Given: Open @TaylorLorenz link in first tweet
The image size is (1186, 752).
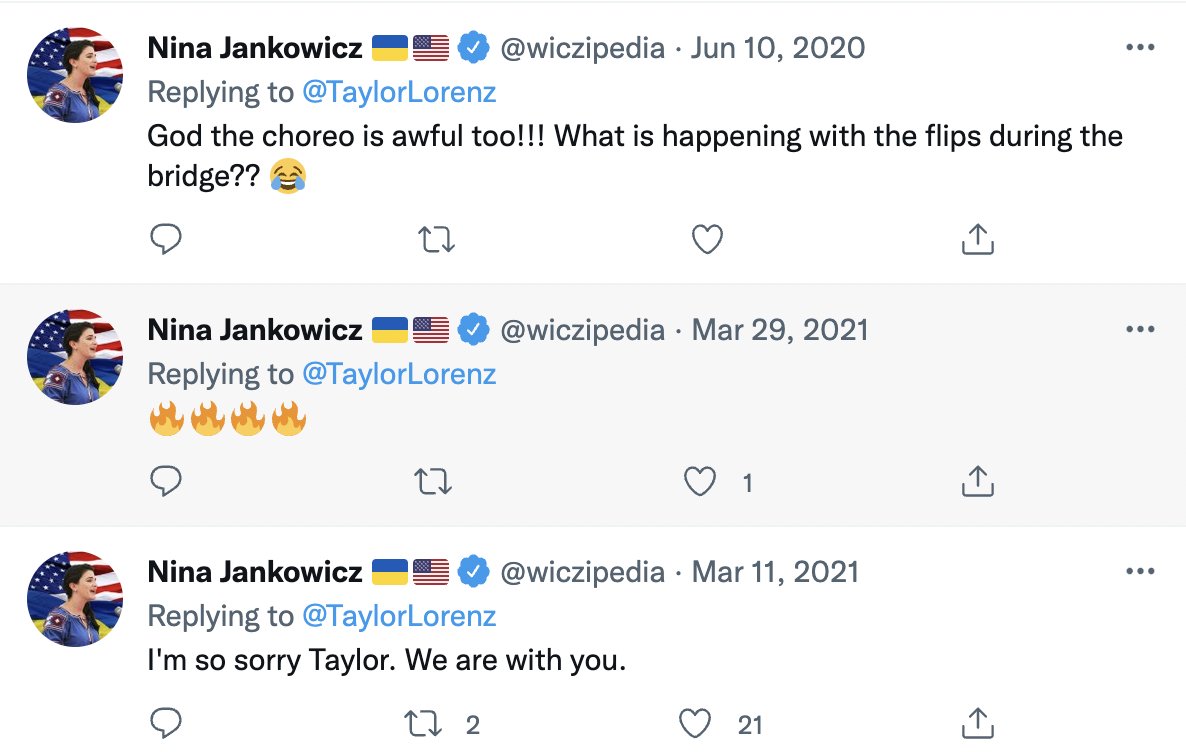Looking at the screenshot, I should click(x=399, y=92).
